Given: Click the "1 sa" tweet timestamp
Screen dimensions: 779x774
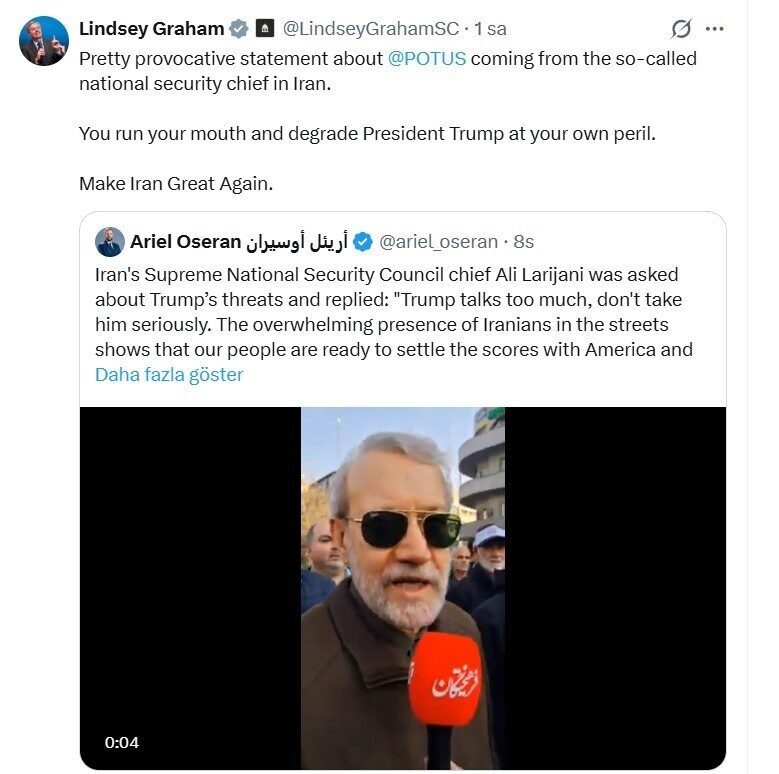Looking at the screenshot, I should [x=491, y=28].
